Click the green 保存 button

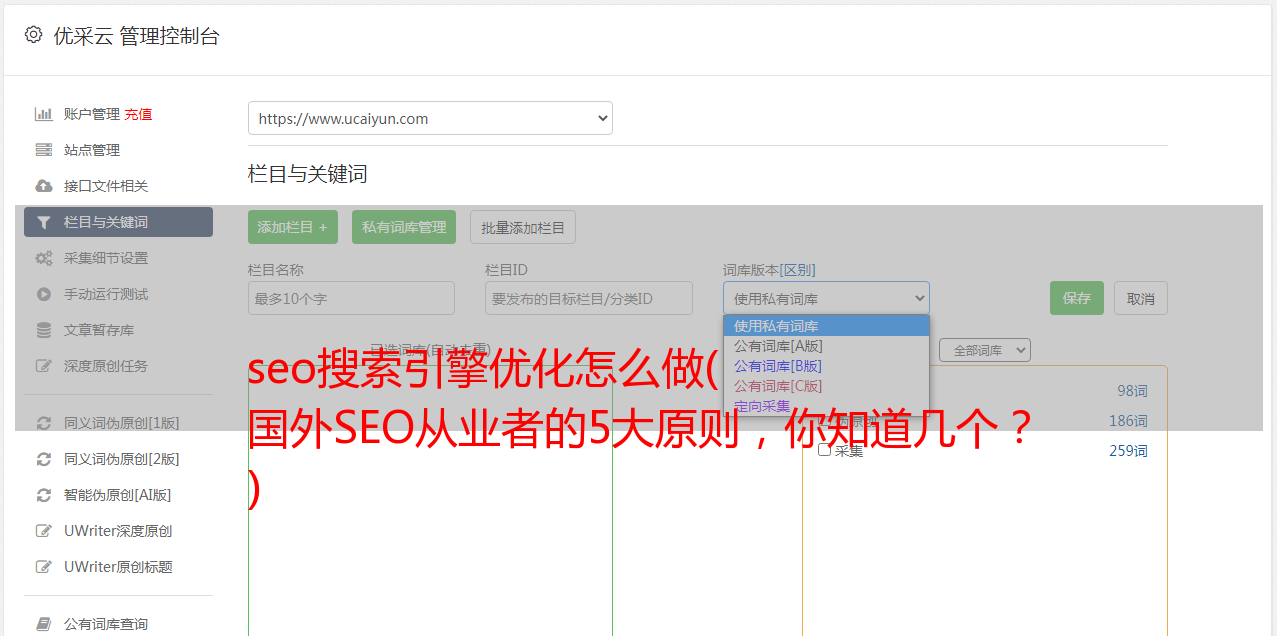[1077, 298]
